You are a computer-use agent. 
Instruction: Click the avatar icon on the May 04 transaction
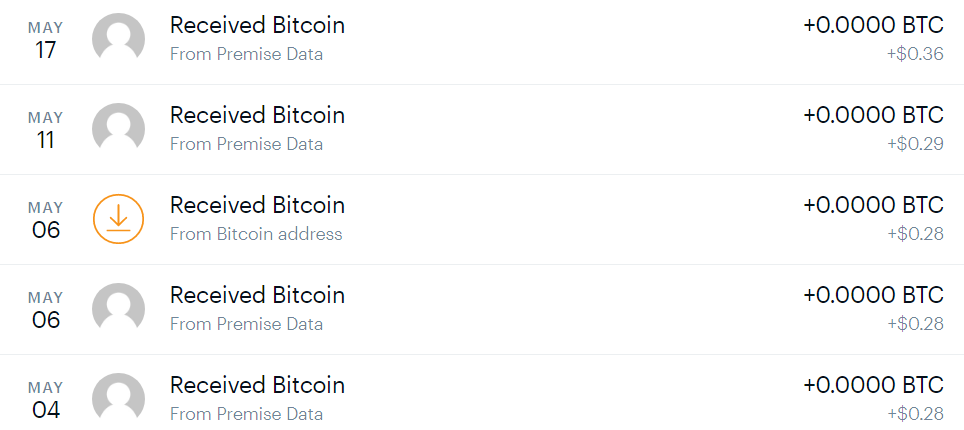118,399
